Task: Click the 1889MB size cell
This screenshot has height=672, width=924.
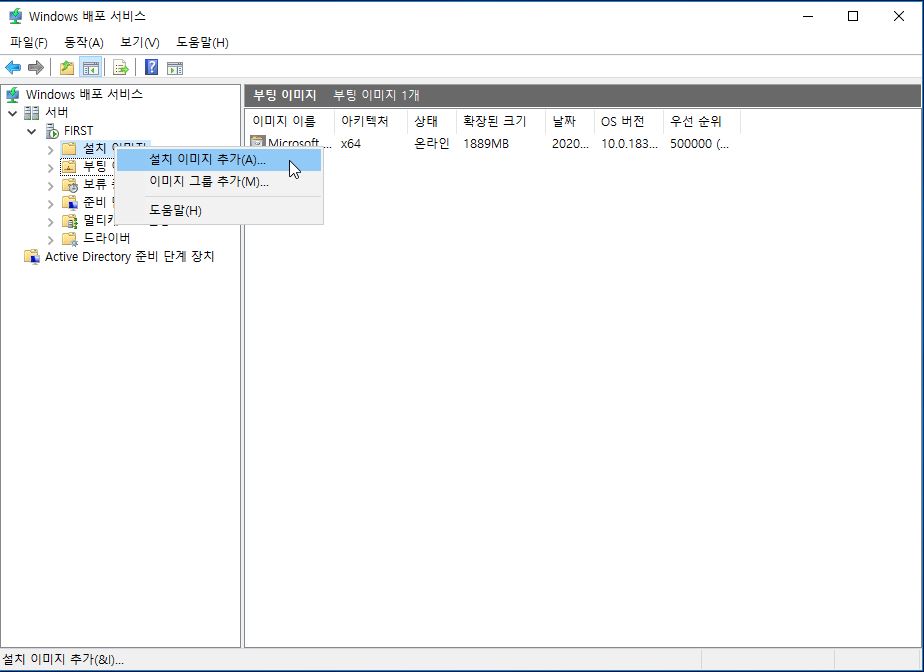Action: (x=486, y=143)
